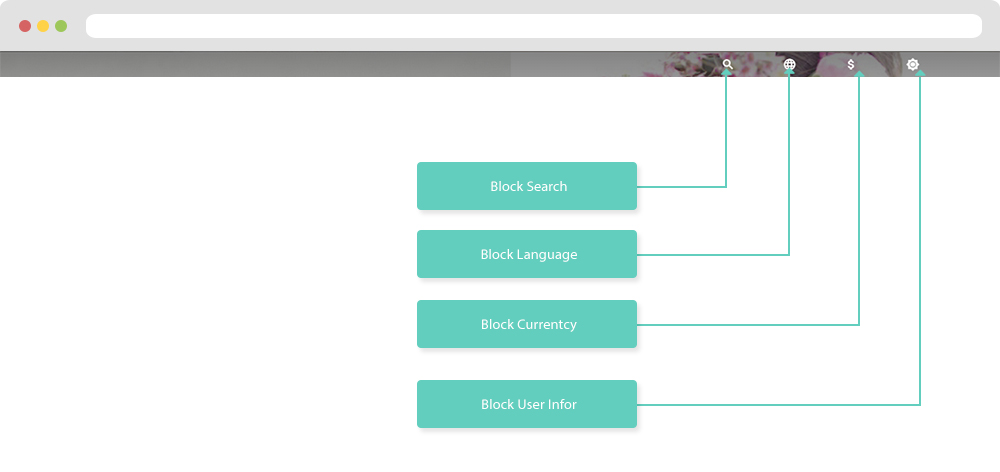Image resolution: width=1000 pixels, height=472 pixels.
Task: Click the Block User Infor button
Action: point(527,404)
